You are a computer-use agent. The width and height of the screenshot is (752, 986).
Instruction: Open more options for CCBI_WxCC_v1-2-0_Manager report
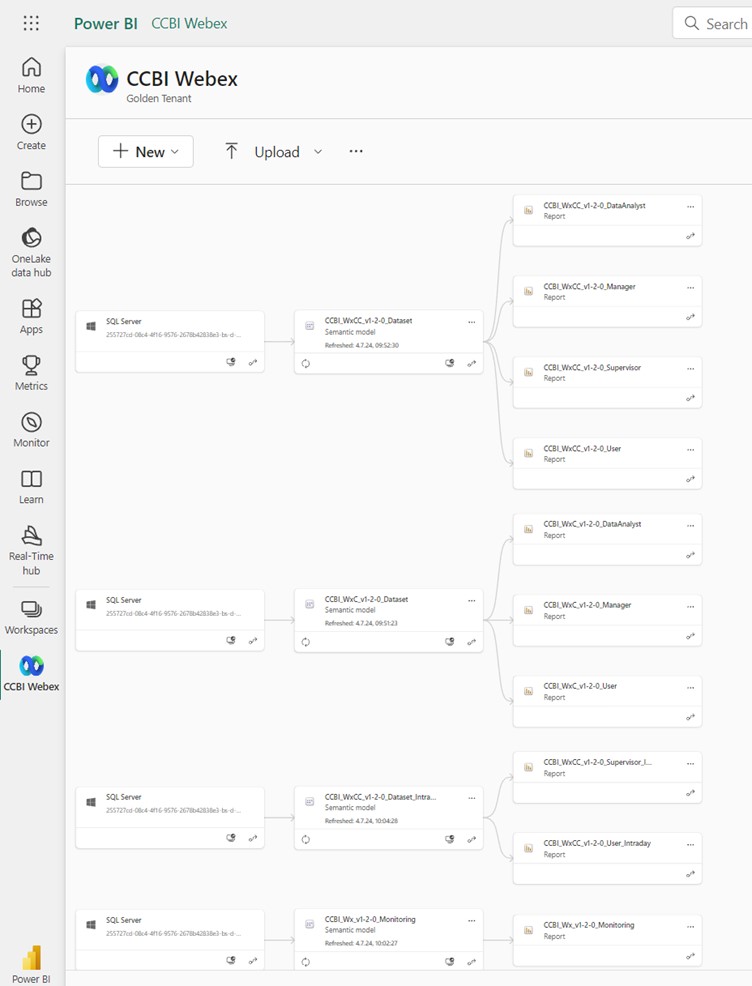click(690, 287)
